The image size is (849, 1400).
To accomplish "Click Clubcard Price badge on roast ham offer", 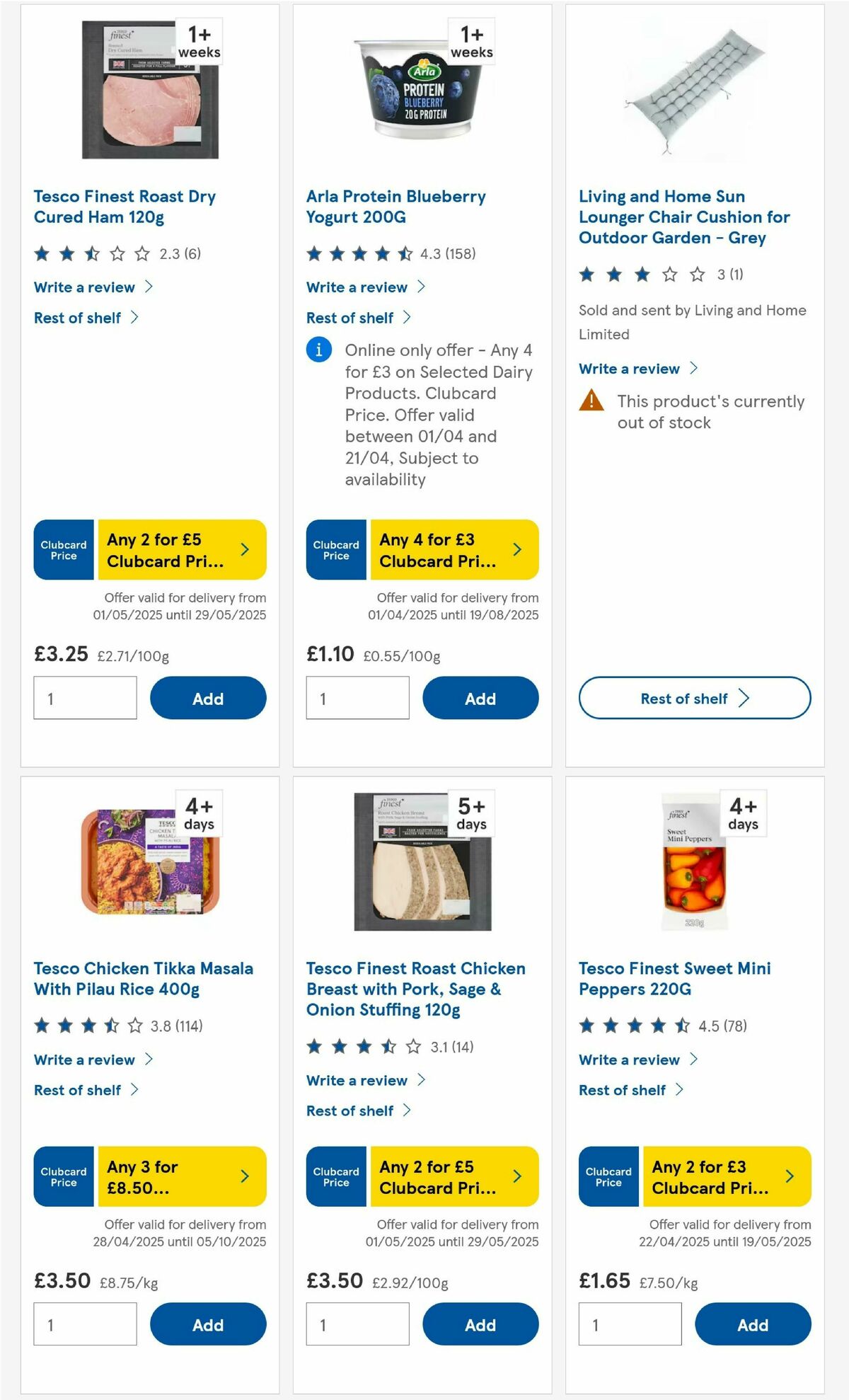I will pyautogui.click(x=63, y=549).
